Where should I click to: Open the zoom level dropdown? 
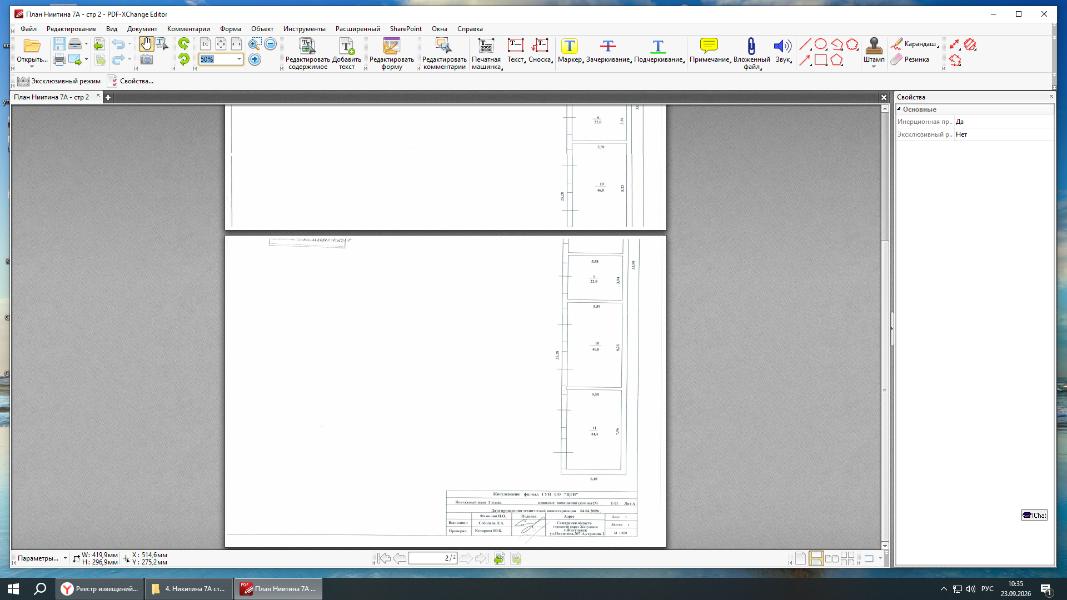pyautogui.click(x=239, y=60)
